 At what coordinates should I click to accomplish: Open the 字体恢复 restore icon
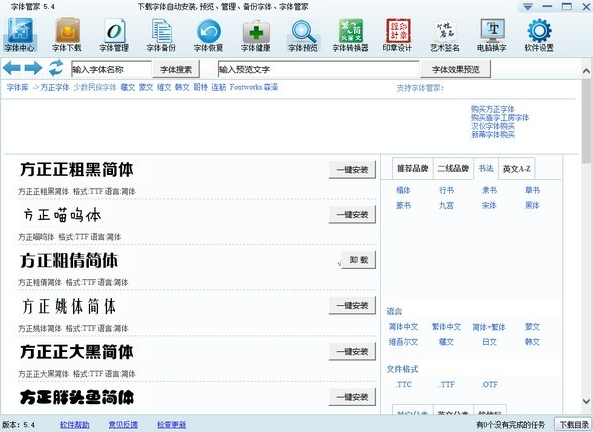[209, 35]
